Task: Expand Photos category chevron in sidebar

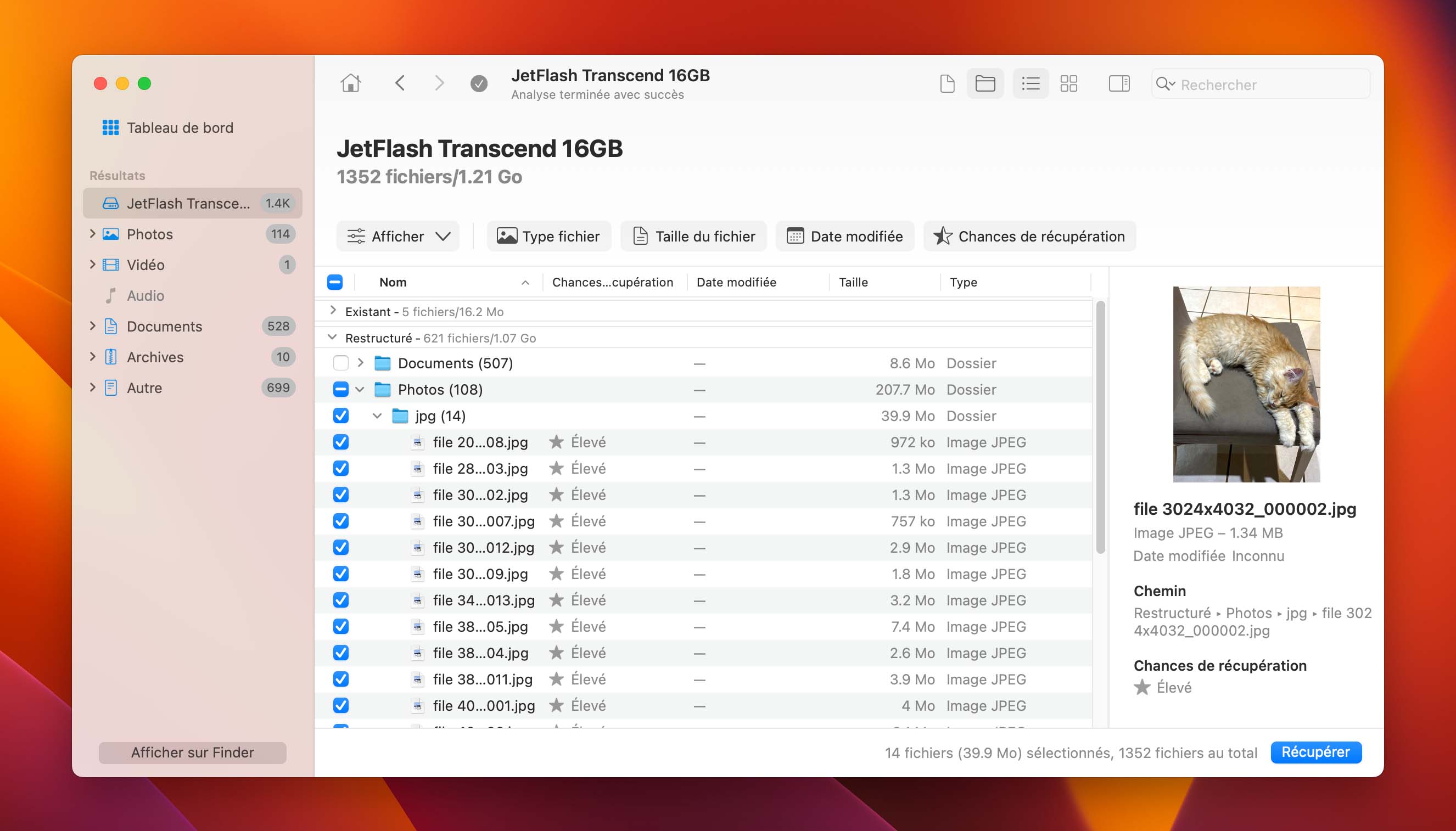Action: [92, 234]
